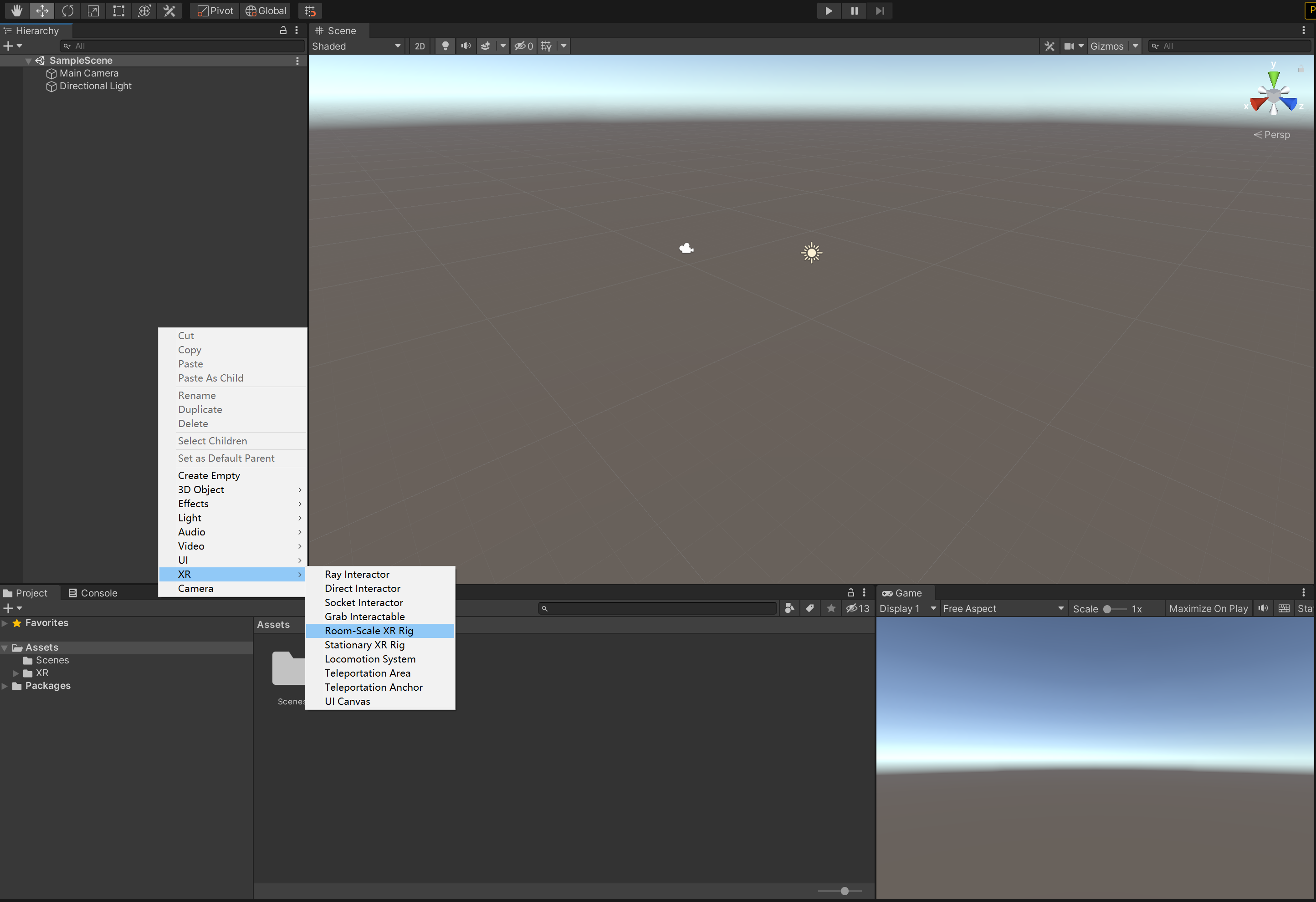Select the Rotate tool
This screenshot has height=902, width=1316.
67,11
